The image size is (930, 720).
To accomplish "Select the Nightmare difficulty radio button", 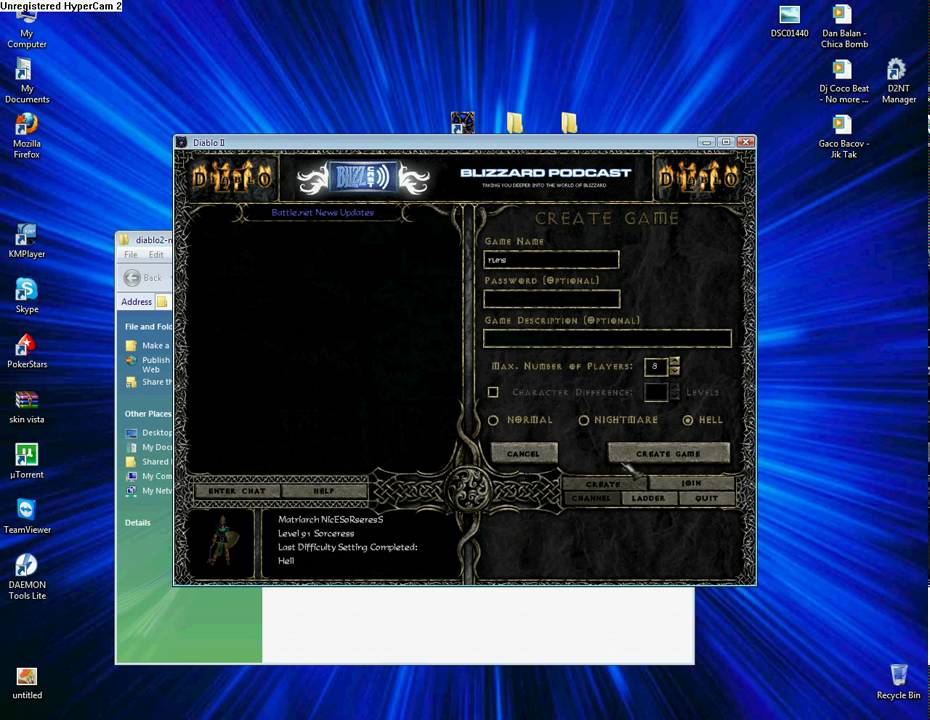I will 584,420.
